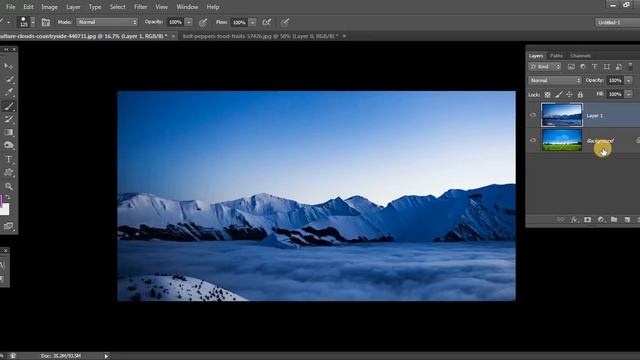Filter layers by smart object icon
The height and width of the screenshot is (360, 640).
(618, 67)
